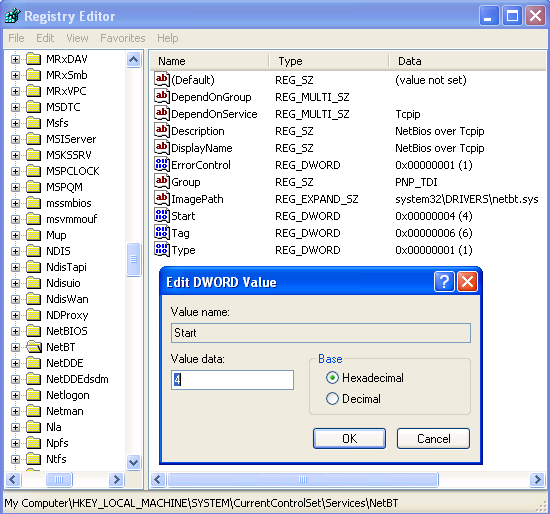The width and height of the screenshot is (550, 514).
Task: Select the Decimal base option
Action: pyautogui.click(x=353, y=399)
